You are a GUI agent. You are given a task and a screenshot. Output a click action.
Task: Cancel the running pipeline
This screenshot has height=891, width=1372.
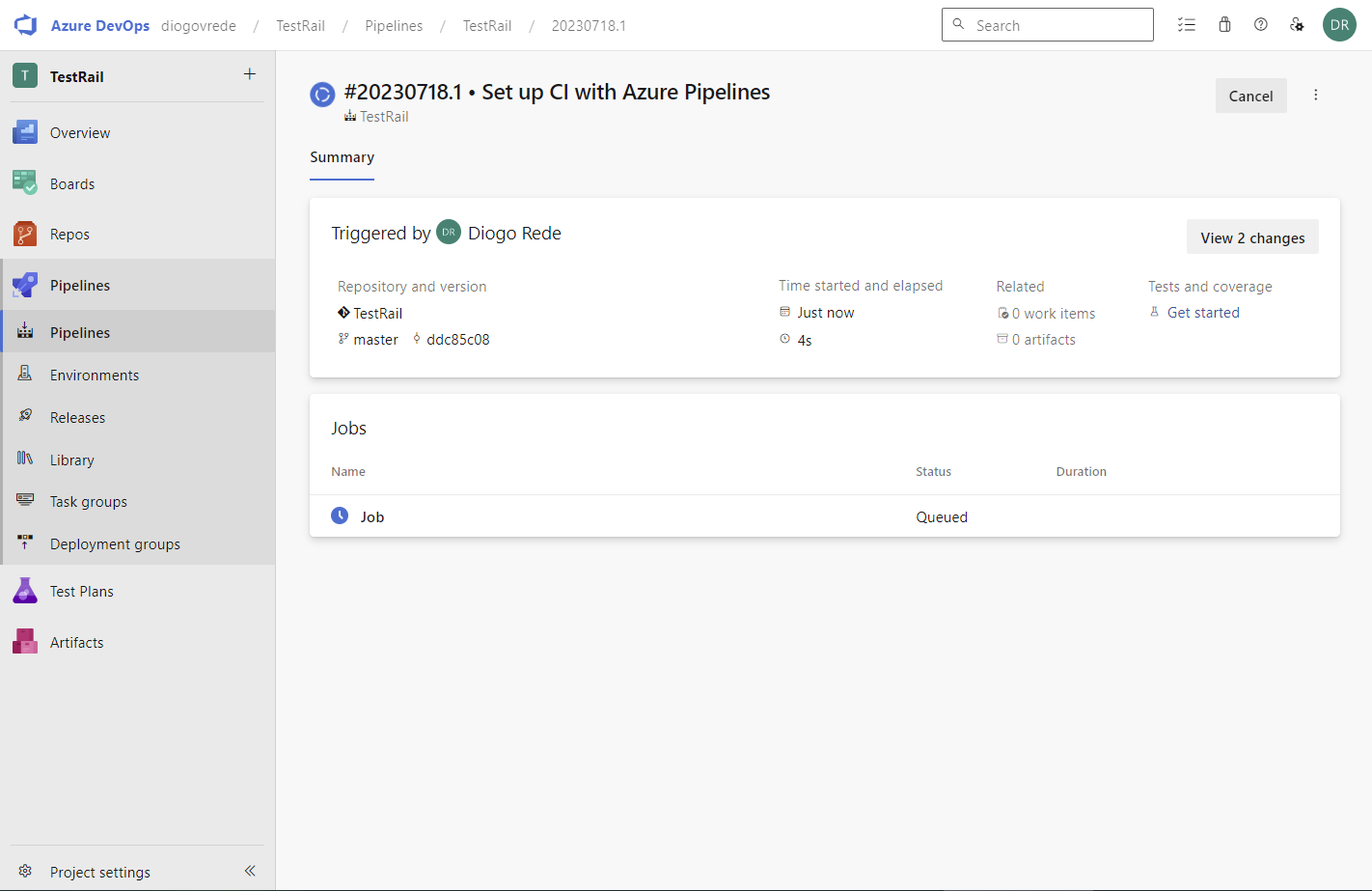point(1250,96)
